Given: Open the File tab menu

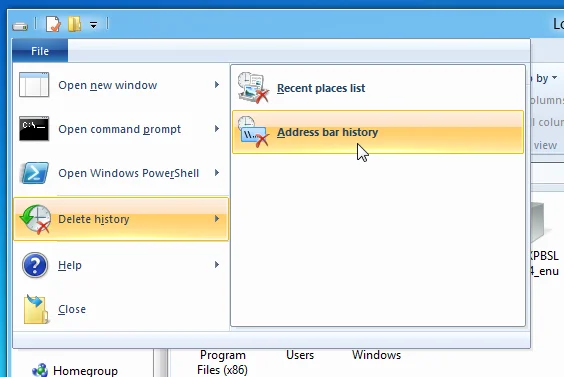Looking at the screenshot, I should click(40, 51).
